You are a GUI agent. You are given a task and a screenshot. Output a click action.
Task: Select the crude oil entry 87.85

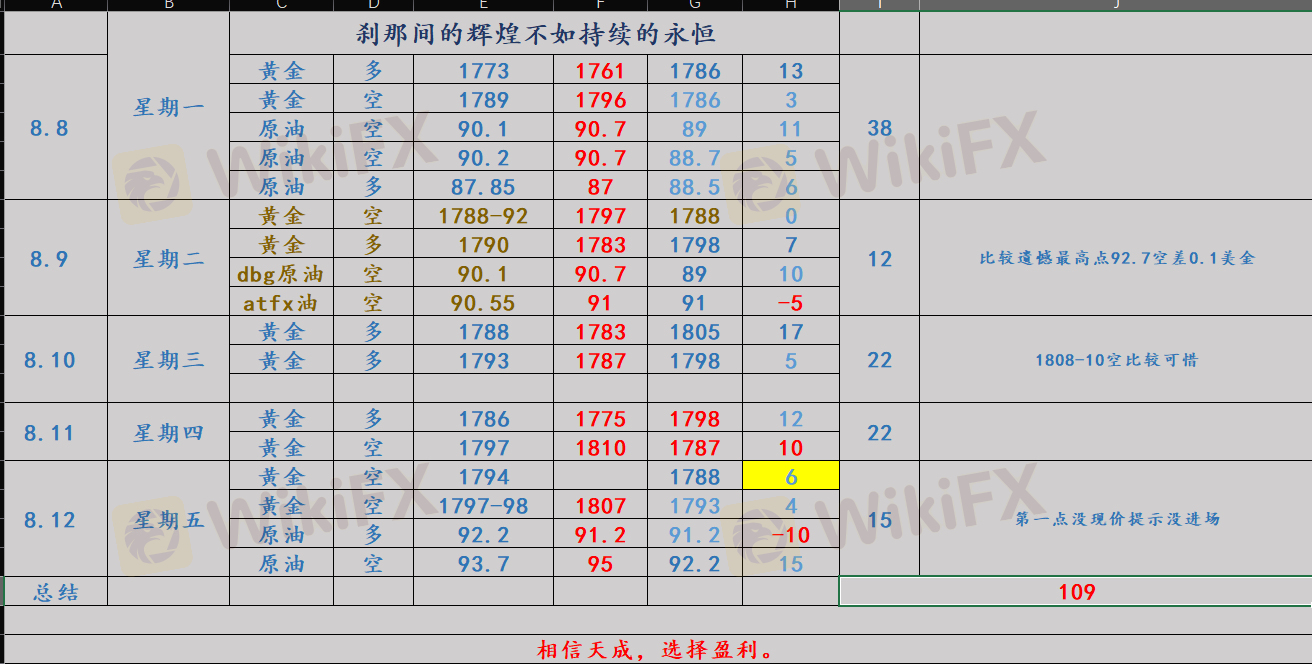(x=484, y=187)
